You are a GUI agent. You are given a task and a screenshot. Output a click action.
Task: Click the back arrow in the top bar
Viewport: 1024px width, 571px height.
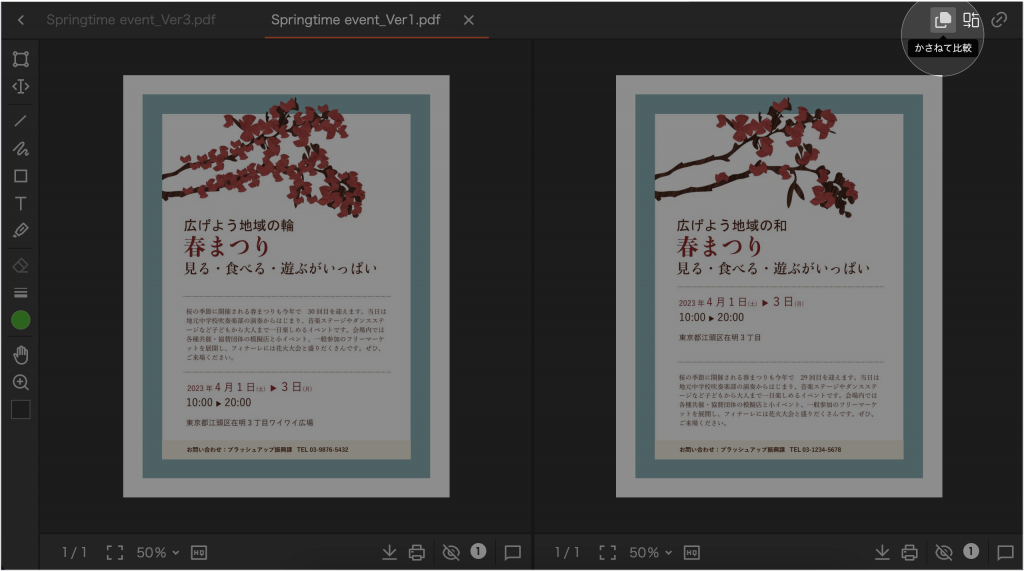(21, 20)
